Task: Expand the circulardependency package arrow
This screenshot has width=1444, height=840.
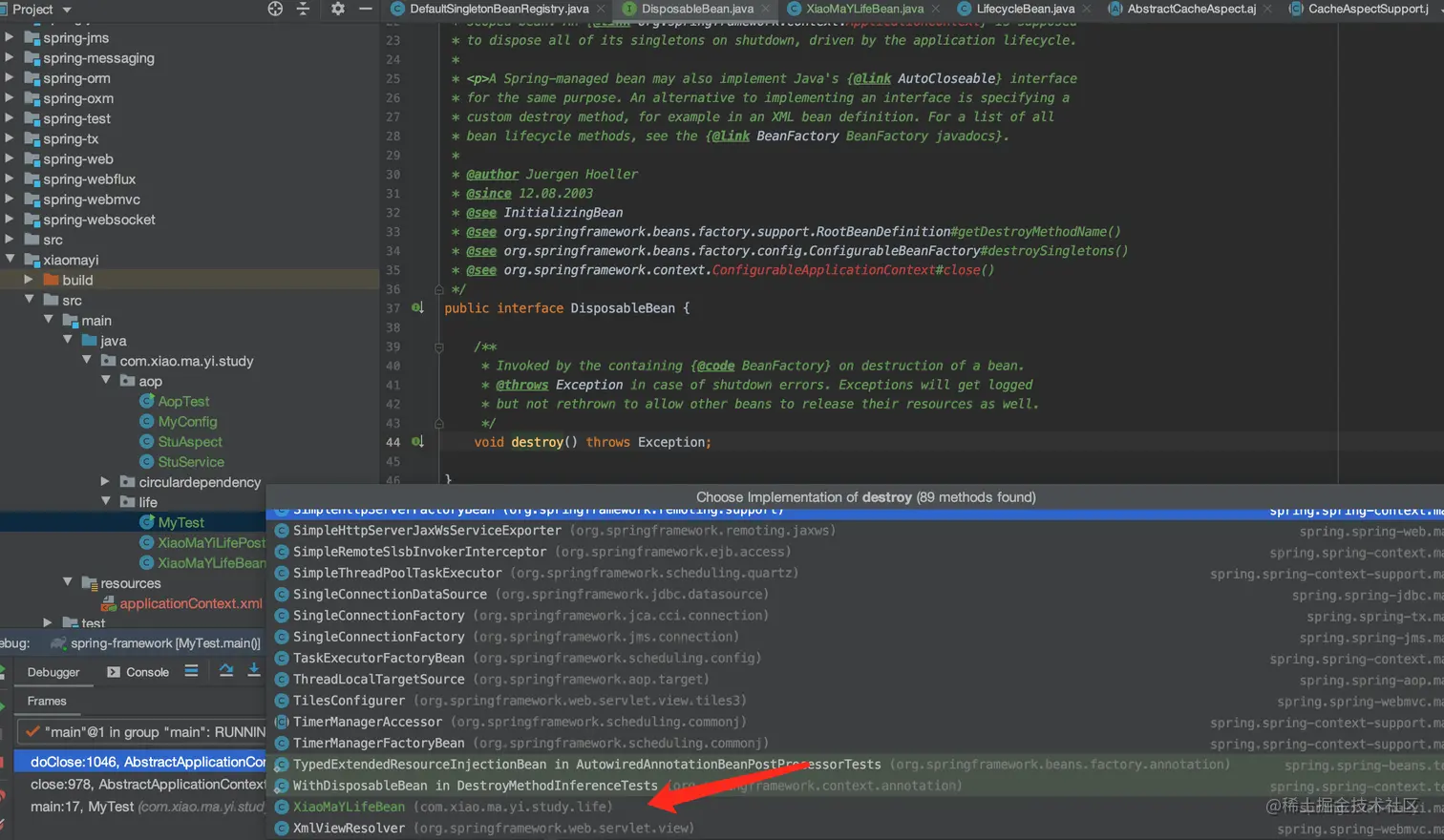Action: [x=106, y=481]
